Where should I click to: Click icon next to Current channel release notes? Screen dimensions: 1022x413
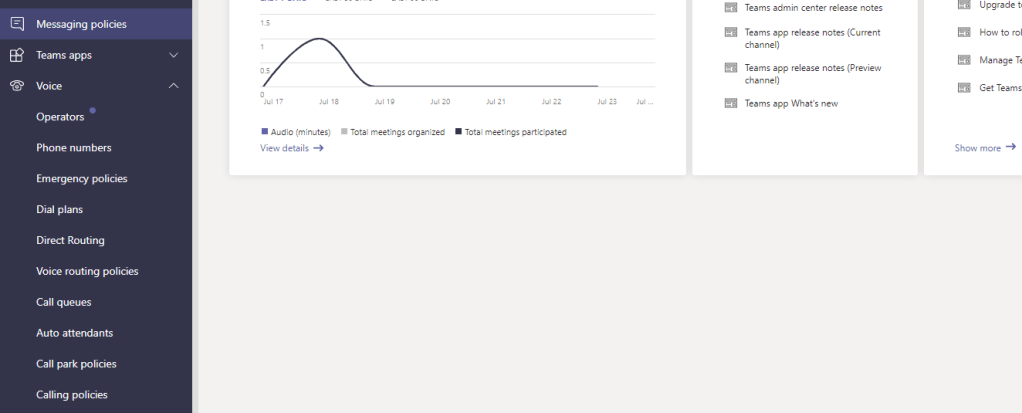731,33
